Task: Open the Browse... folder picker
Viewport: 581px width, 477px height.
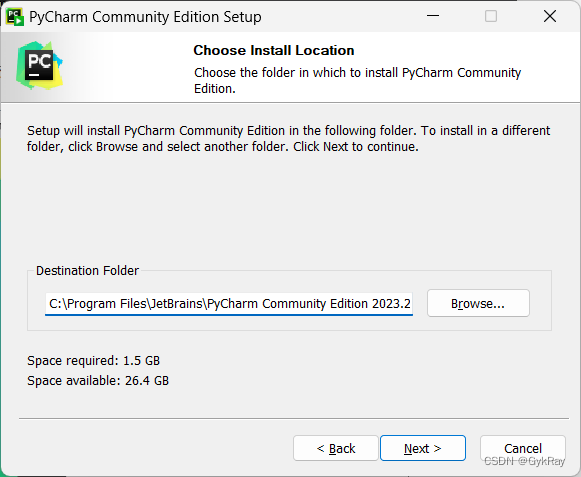Action: (x=478, y=303)
